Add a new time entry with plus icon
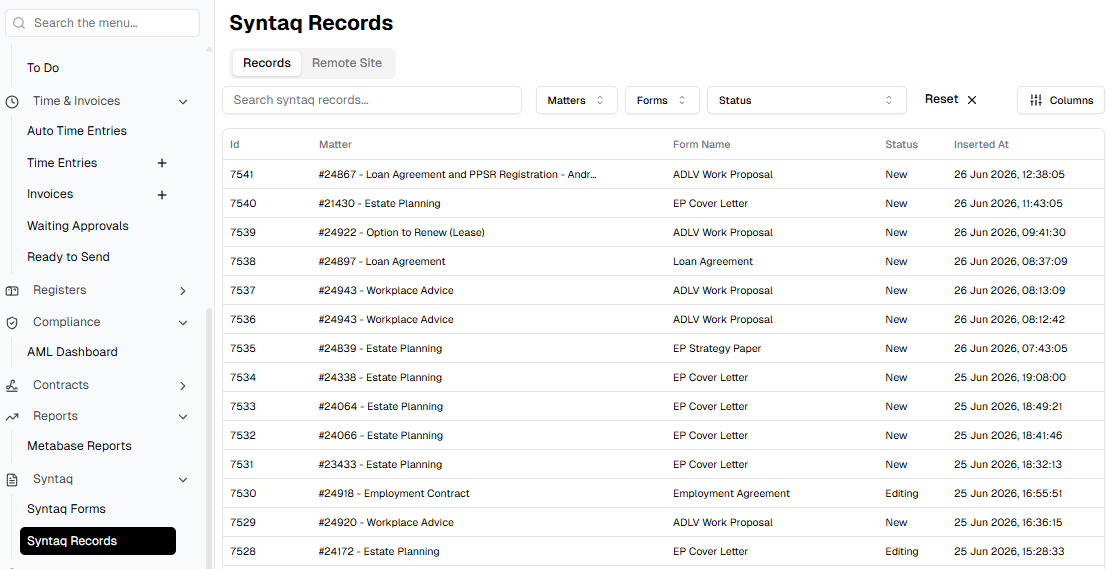This screenshot has width=1113, height=569. pos(162,163)
